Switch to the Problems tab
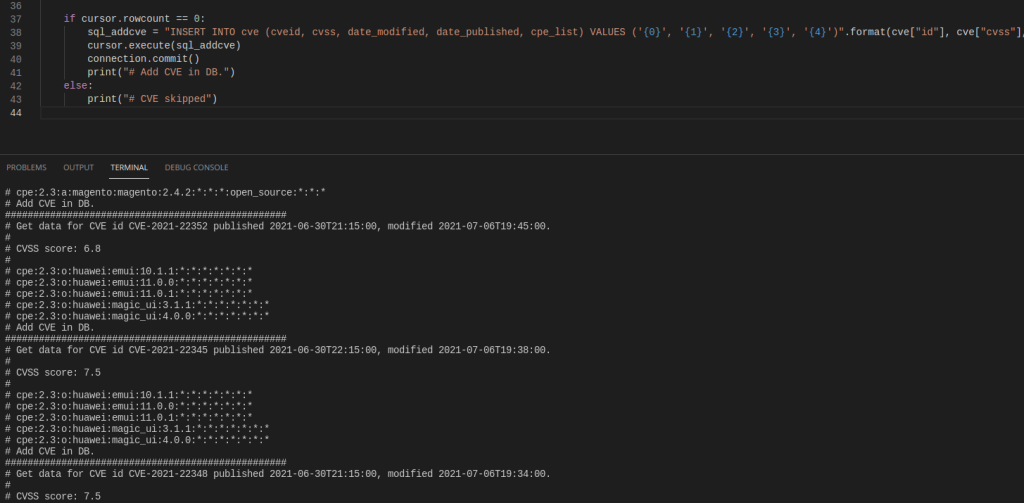This screenshot has width=1024, height=503. click(26, 167)
